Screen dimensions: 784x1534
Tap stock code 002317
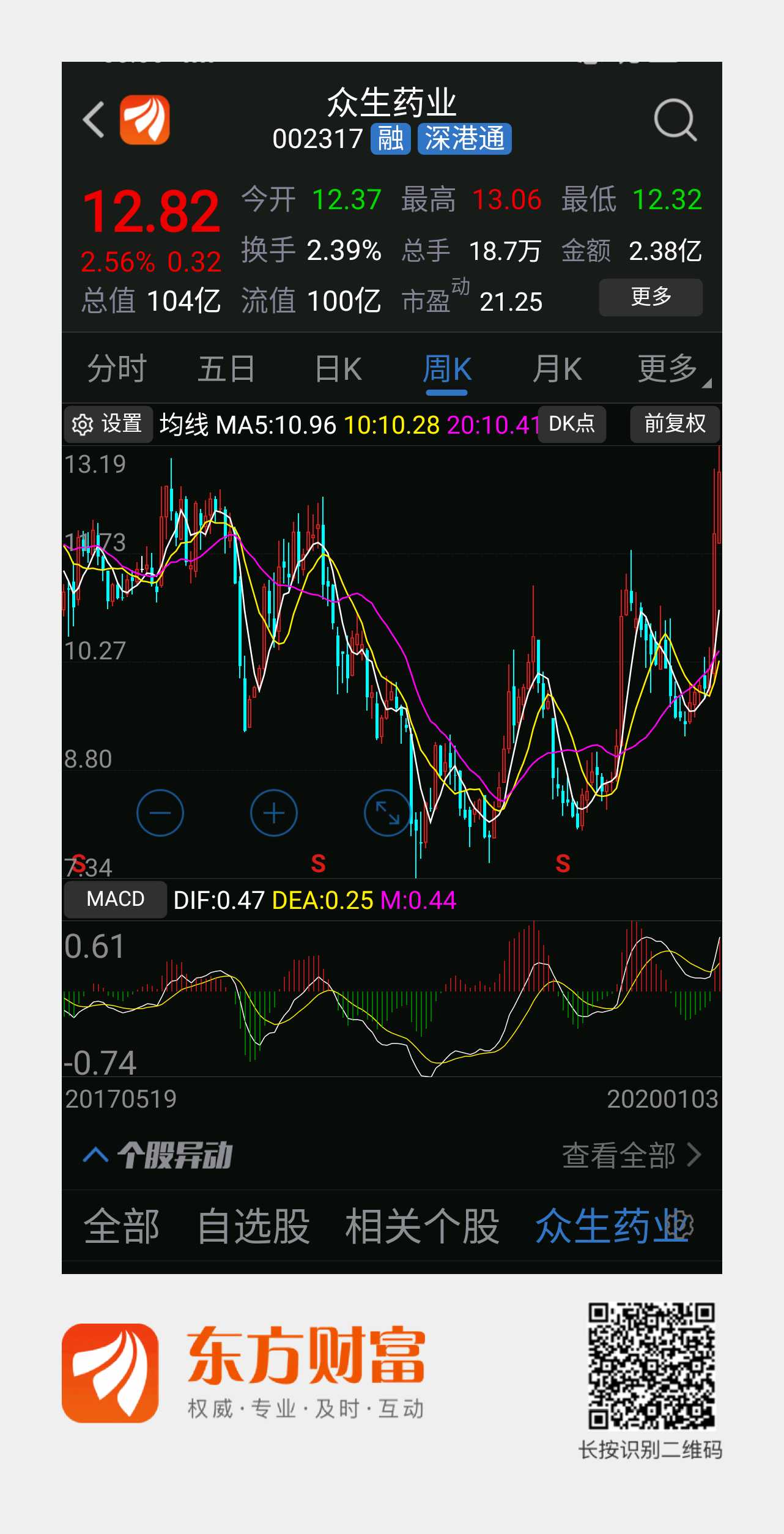tap(318, 139)
